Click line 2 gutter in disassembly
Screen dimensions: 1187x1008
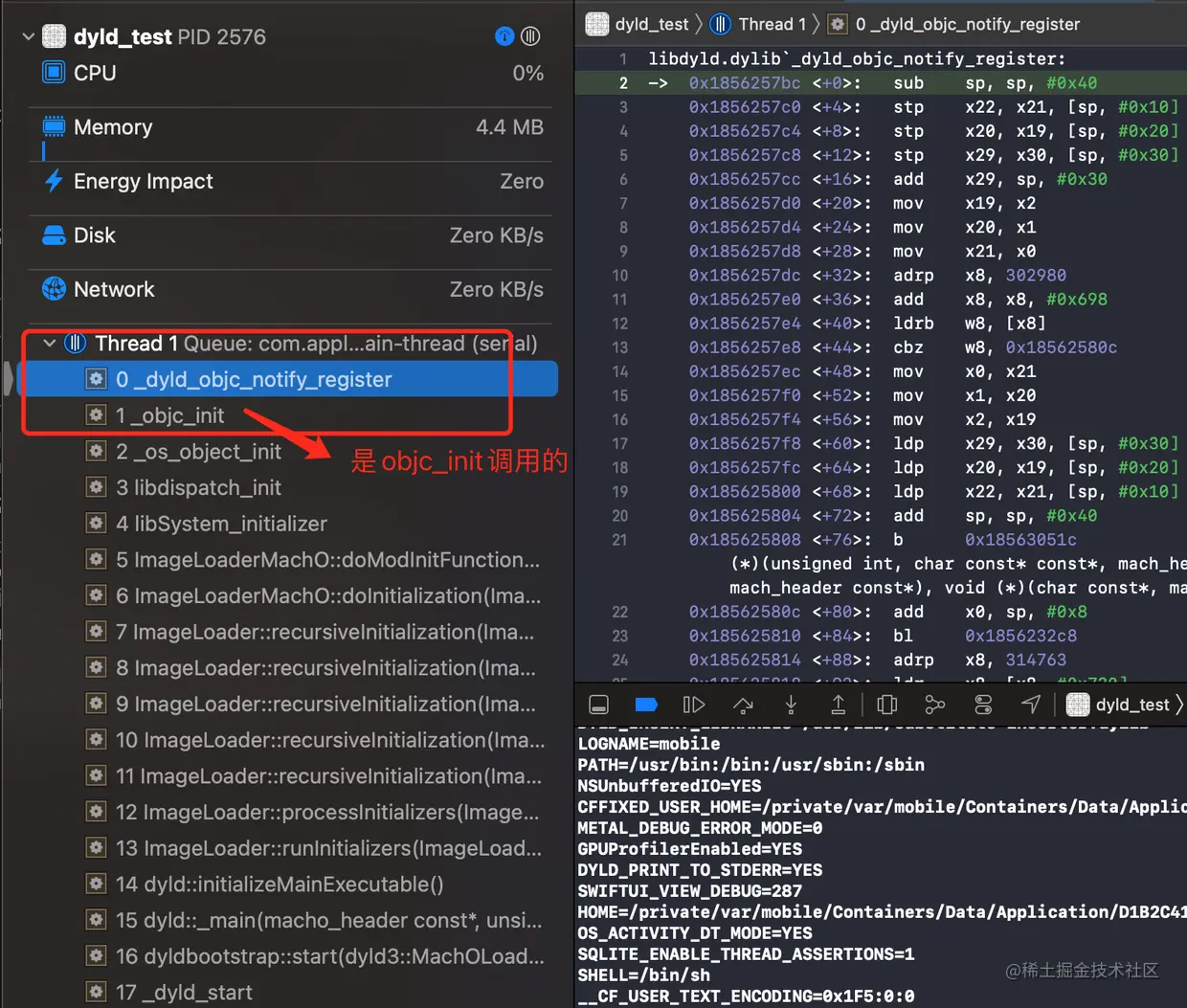623,83
